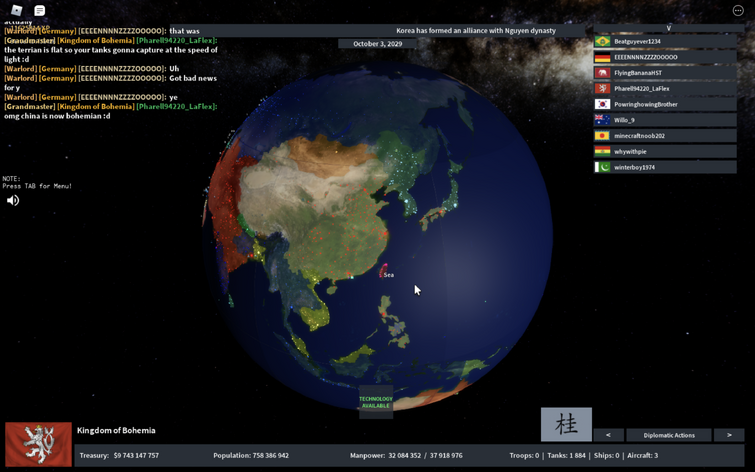This screenshot has width=755, height=472.
Task: Click the Diplomatic Actions button
Action: (669, 435)
